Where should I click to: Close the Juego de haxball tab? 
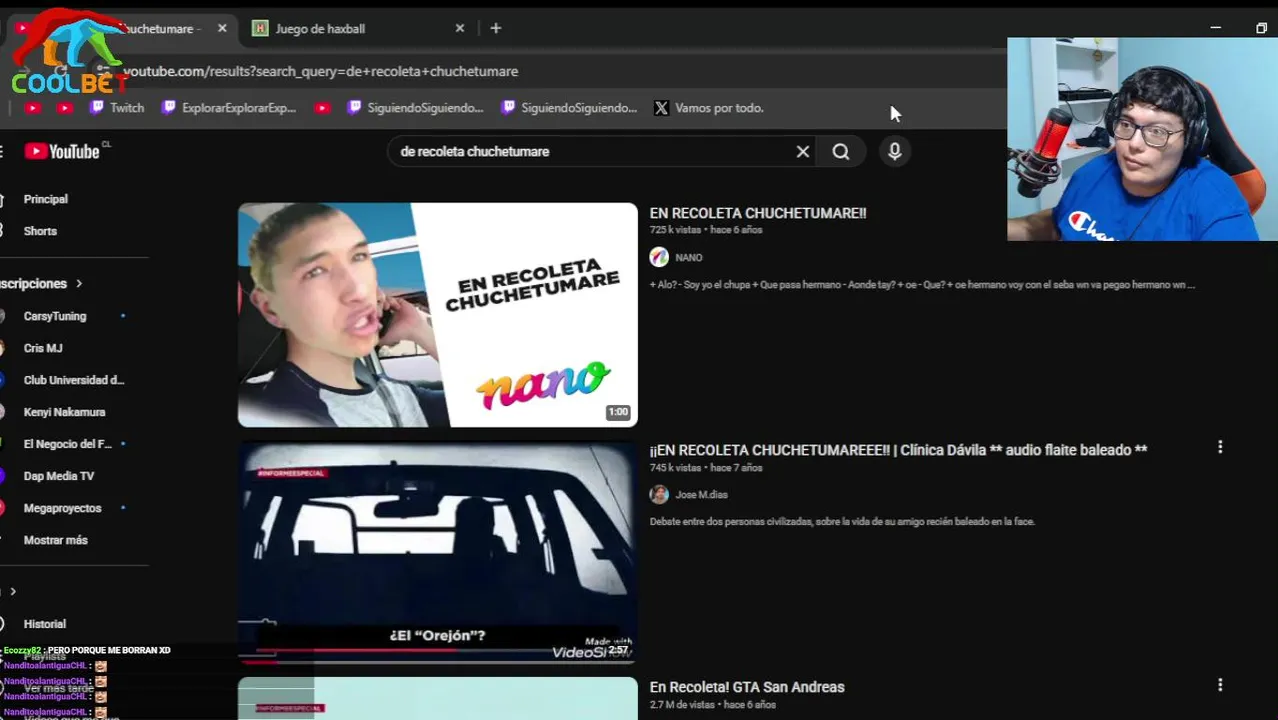[460, 28]
